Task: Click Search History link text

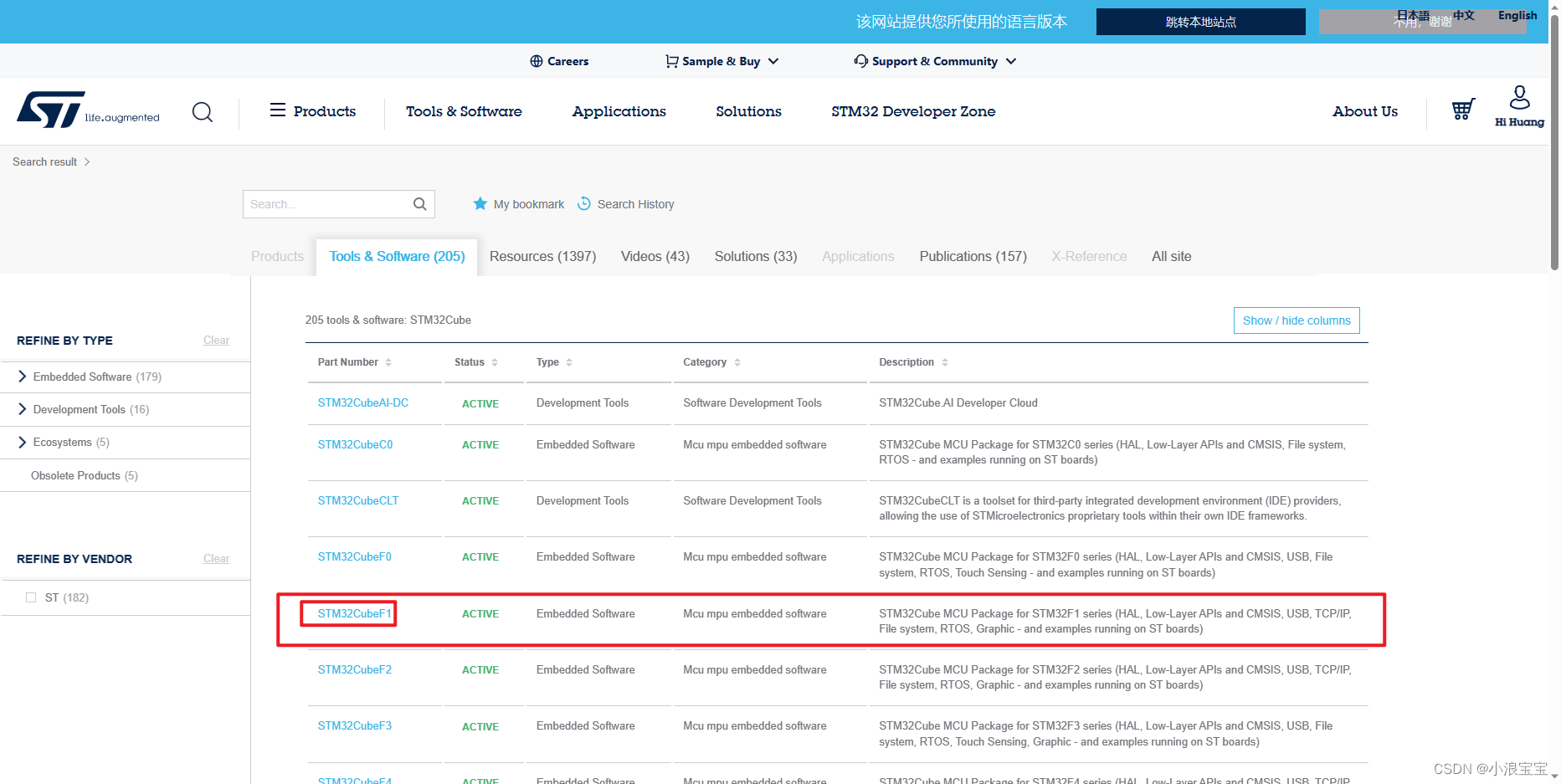Action: pos(636,204)
